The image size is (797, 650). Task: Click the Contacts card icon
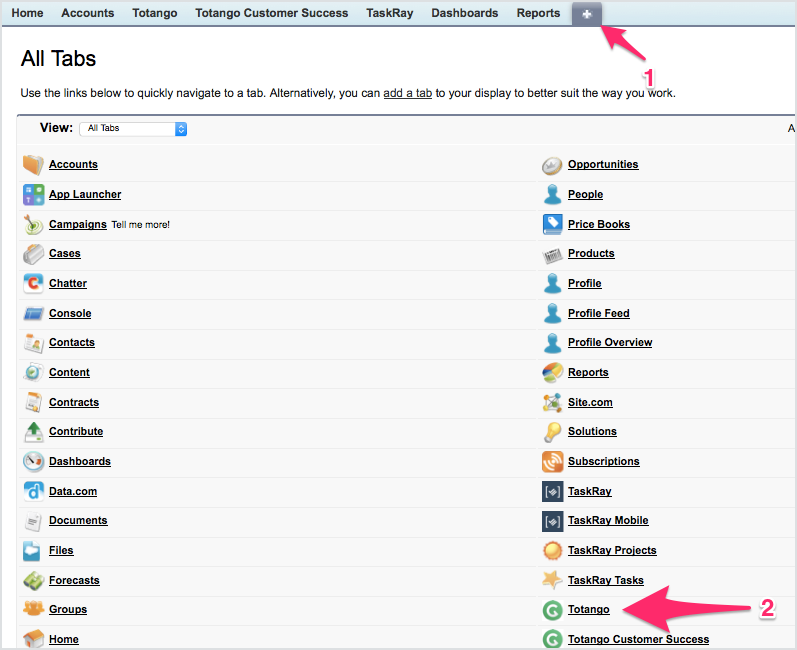pyautogui.click(x=34, y=343)
